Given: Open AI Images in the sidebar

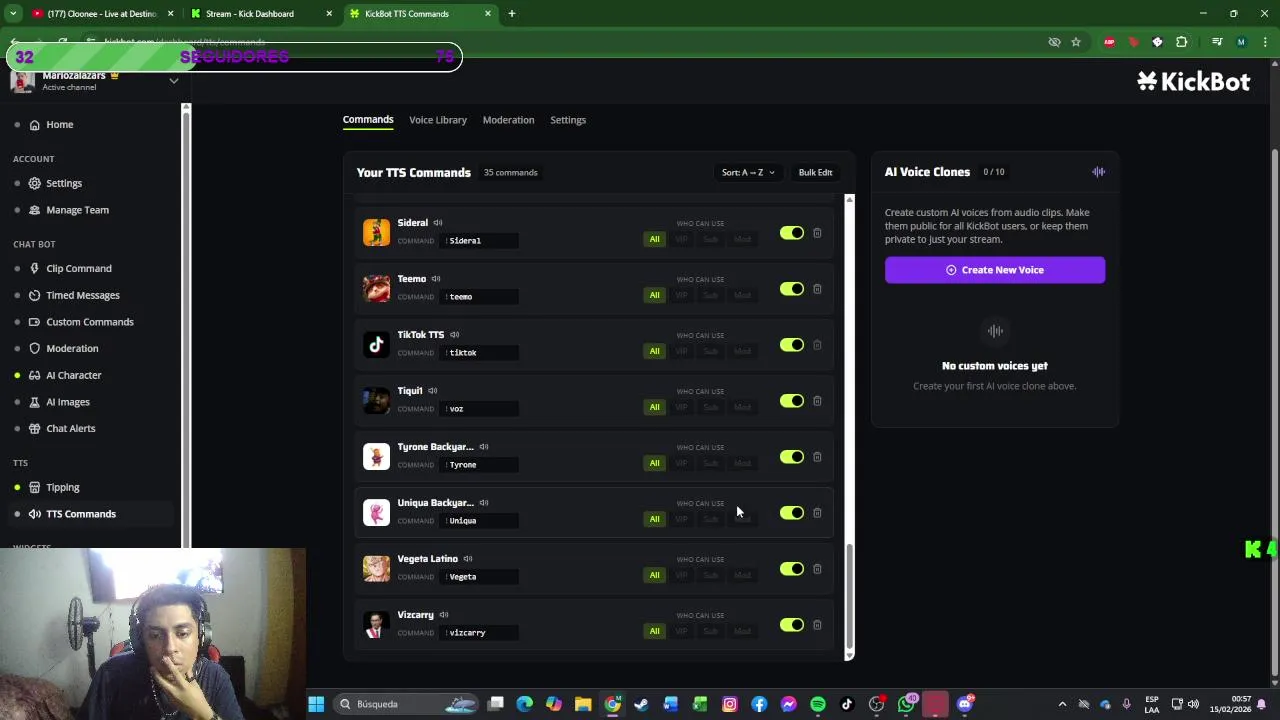Looking at the screenshot, I should [68, 402].
